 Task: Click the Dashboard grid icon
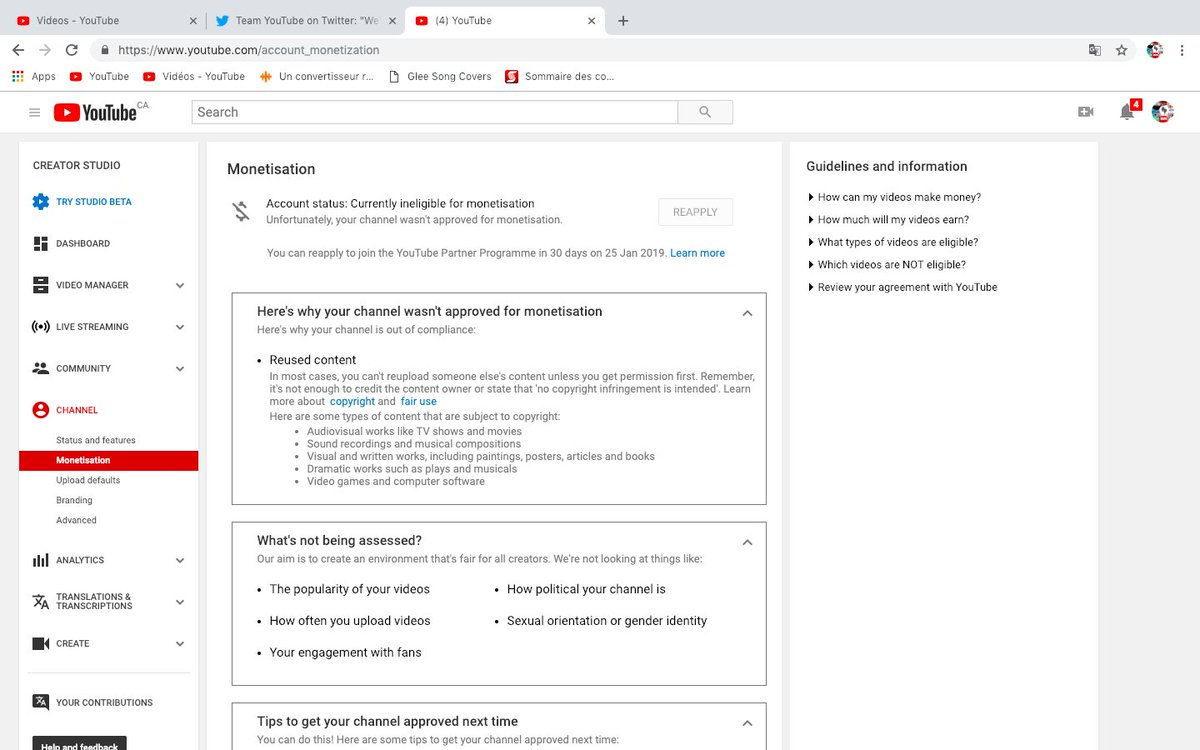tap(41, 244)
